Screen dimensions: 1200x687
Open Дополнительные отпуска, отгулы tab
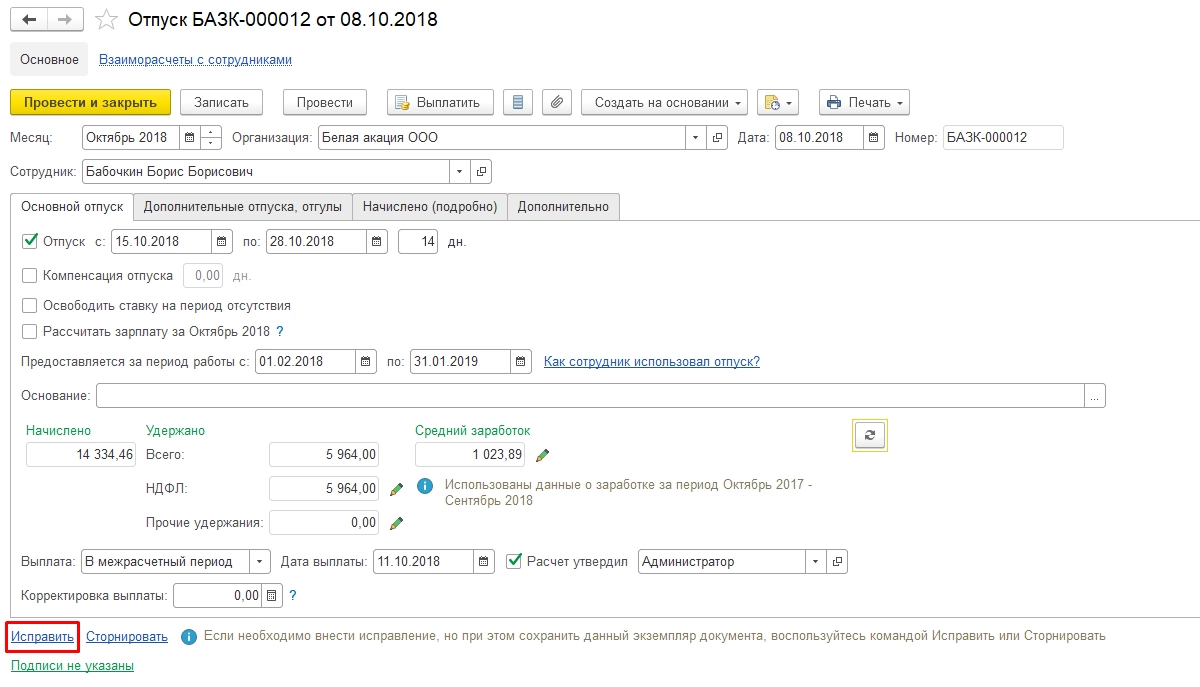[243, 207]
